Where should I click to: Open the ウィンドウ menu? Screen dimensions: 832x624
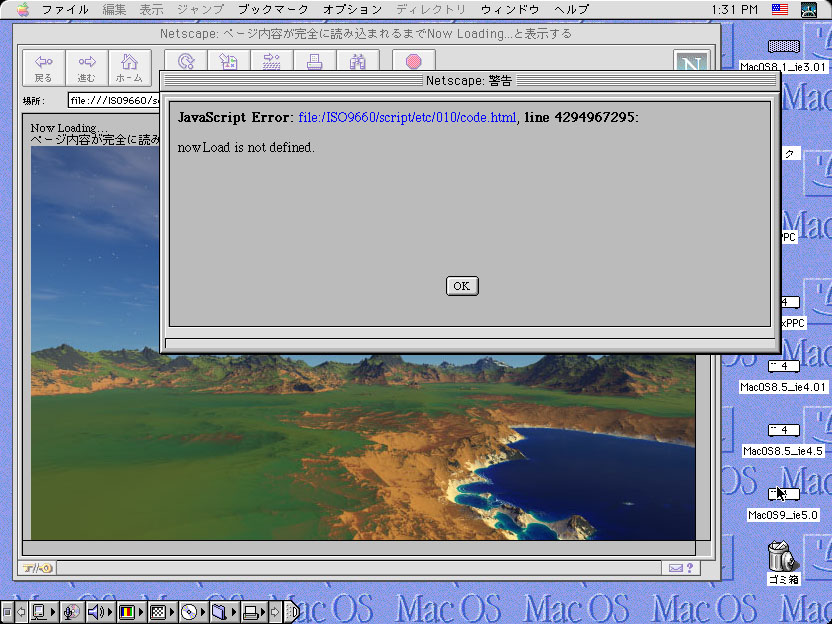point(509,10)
